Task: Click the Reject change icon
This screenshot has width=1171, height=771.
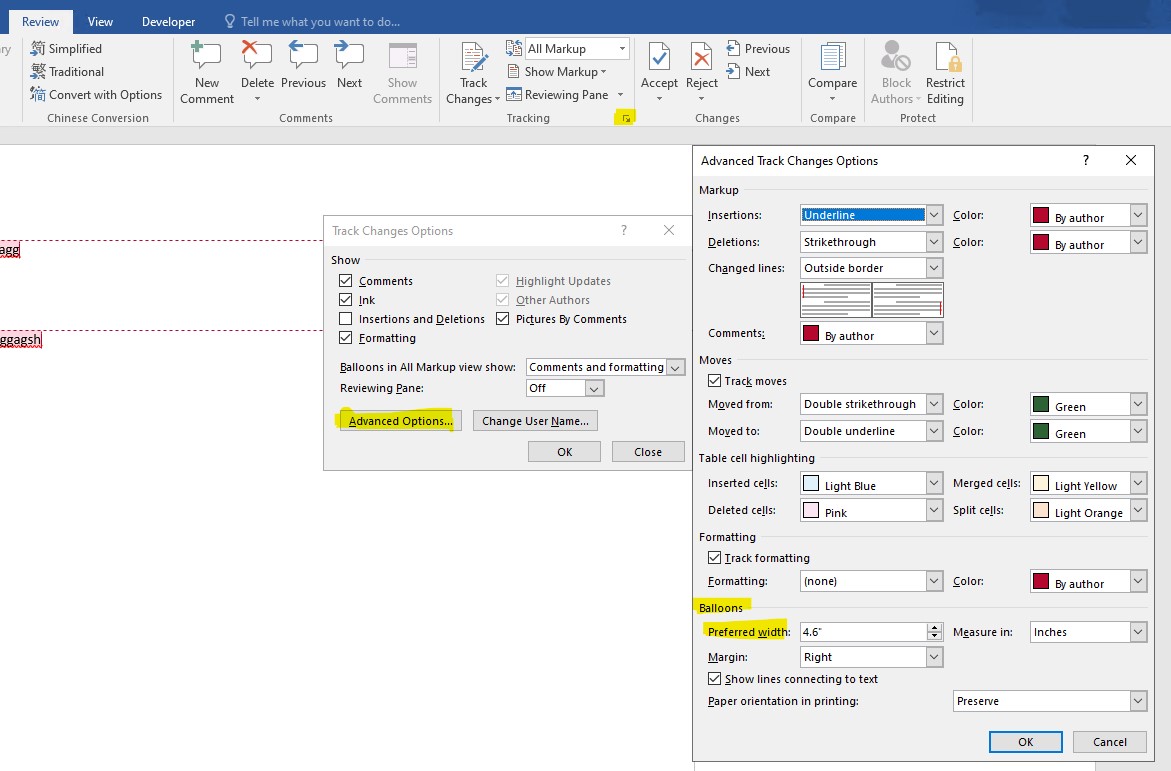Action: [x=702, y=58]
